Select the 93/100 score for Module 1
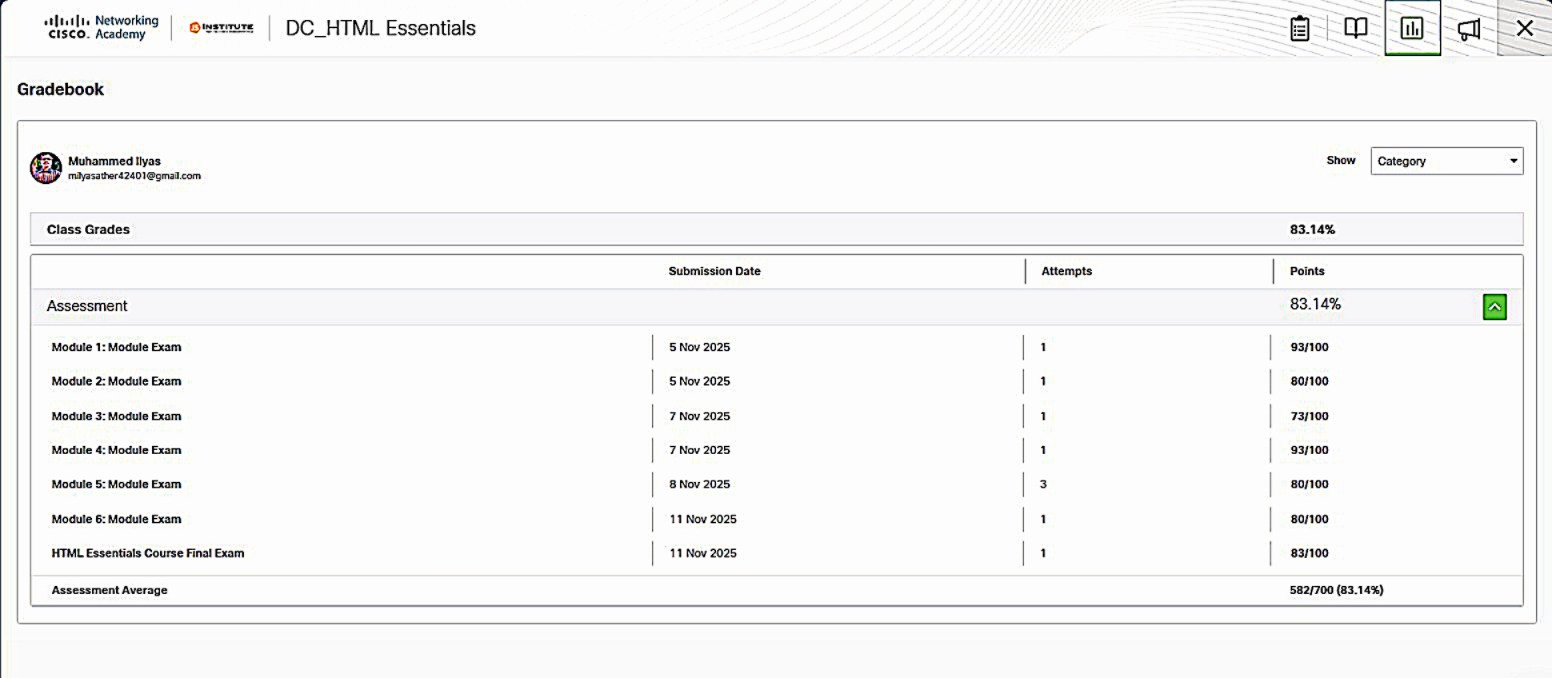Image resolution: width=1552 pixels, height=678 pixels. (x=1309, y=347)
